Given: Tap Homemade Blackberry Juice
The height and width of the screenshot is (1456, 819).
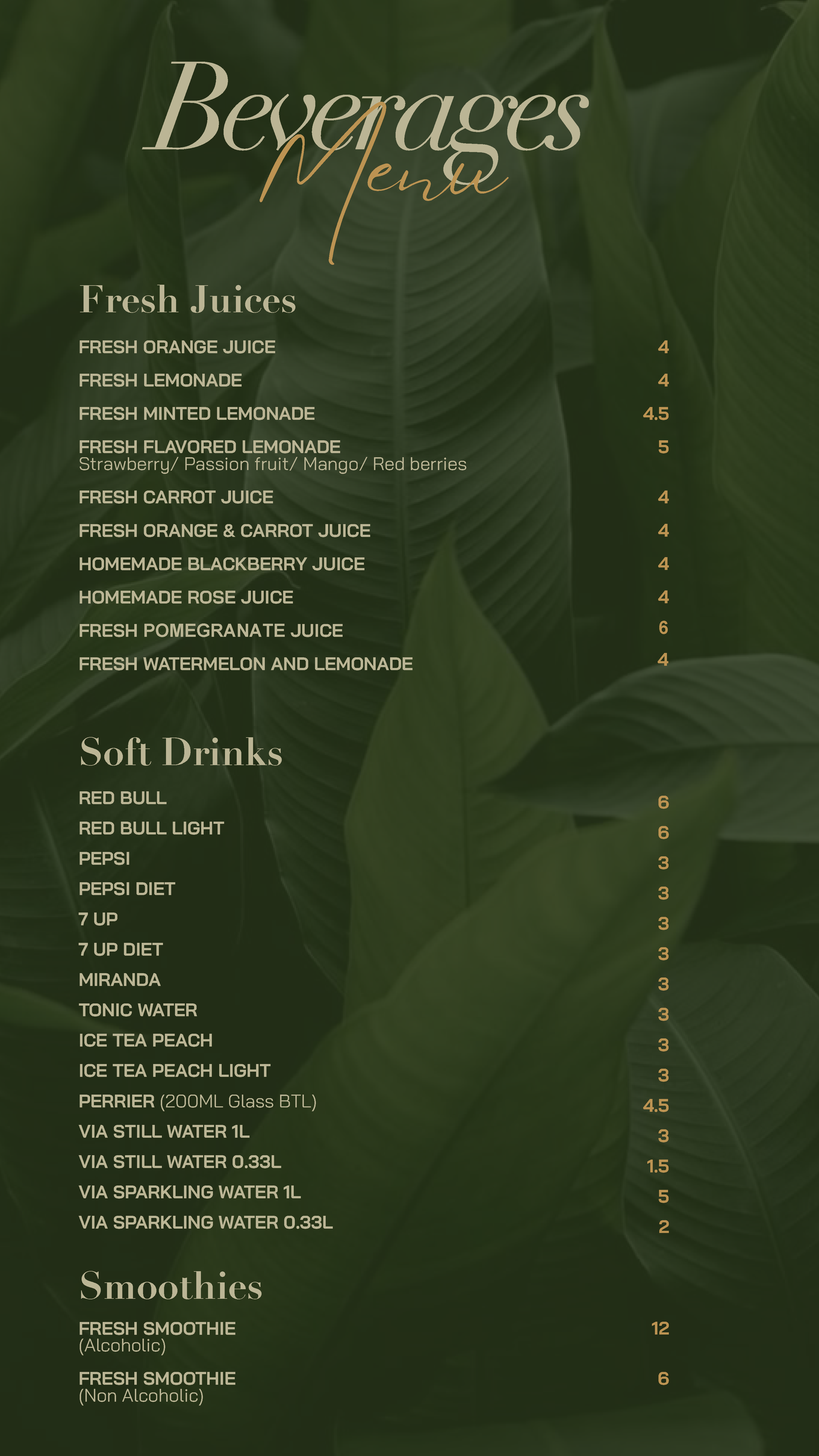Looking at the screenshot, I should (x=222, y=564).
